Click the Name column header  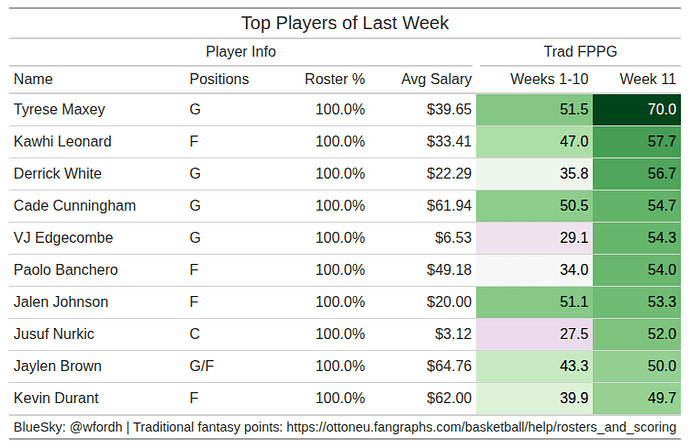[33, 79]
